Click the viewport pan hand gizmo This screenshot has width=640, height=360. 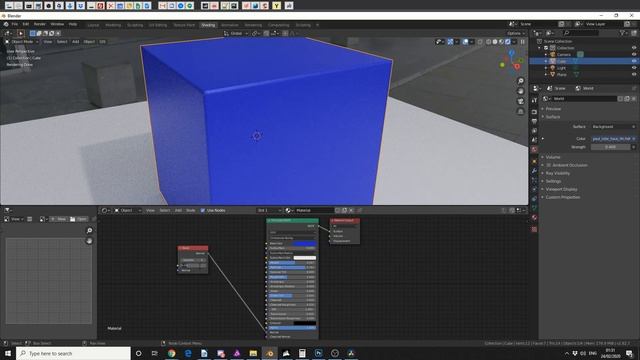[x=520, y=91]
